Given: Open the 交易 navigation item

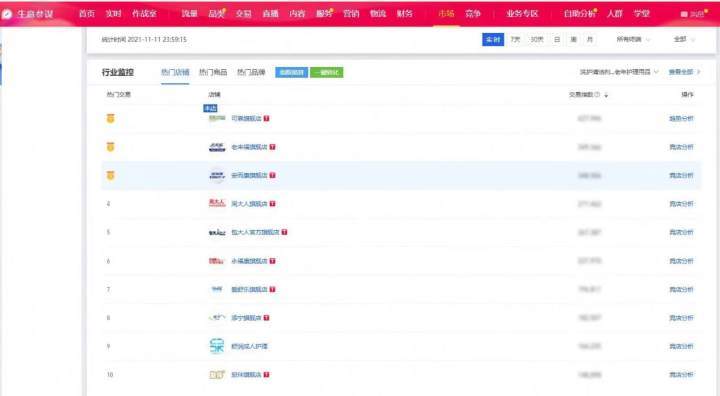Looking at the screenshot, I should (x=243, y=14).
